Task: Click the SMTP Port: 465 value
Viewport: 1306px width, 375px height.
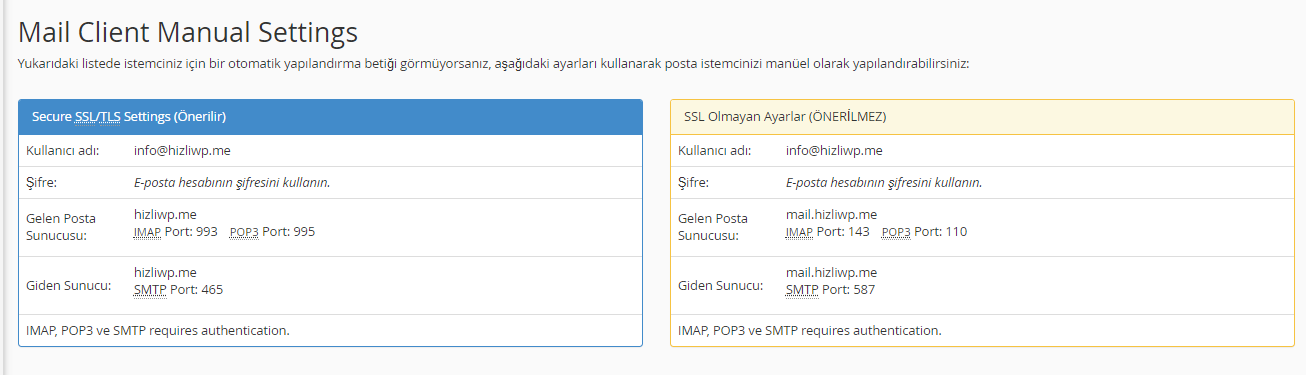Action: coord(178,290)
